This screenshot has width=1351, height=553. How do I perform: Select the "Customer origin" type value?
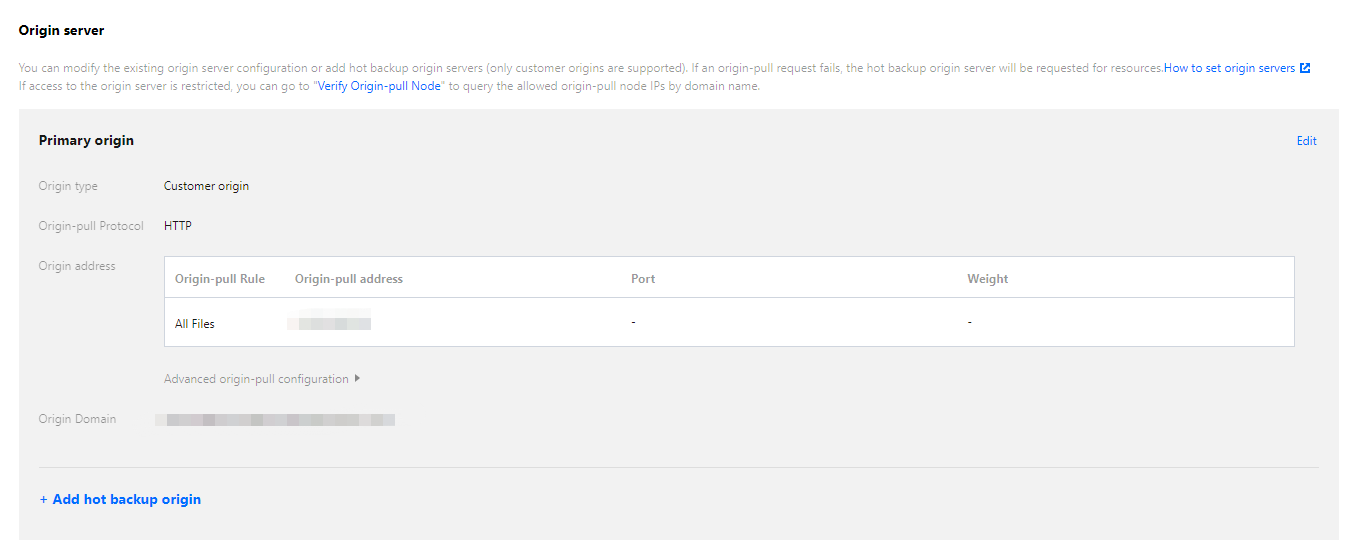206,186
